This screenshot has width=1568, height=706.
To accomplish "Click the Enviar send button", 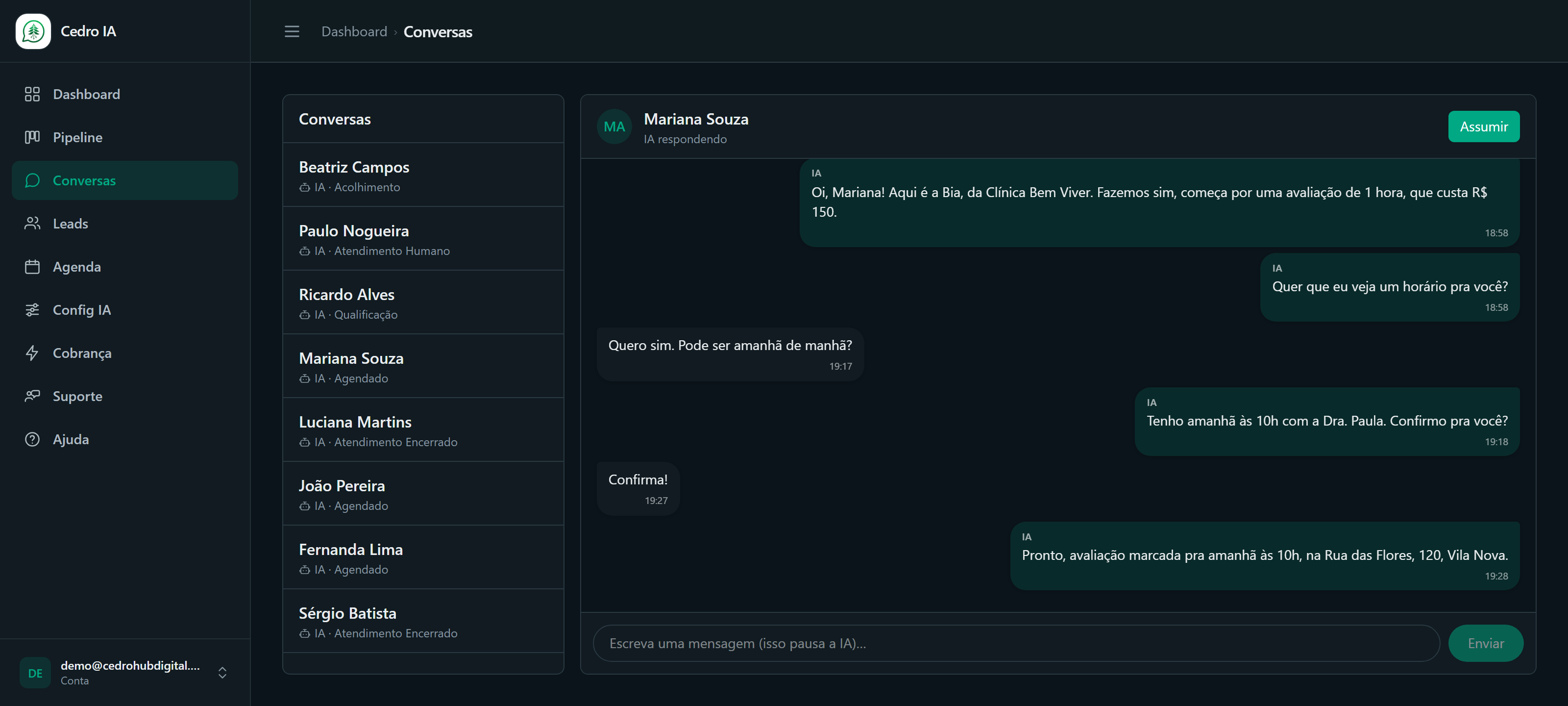I will point(1485,643).
